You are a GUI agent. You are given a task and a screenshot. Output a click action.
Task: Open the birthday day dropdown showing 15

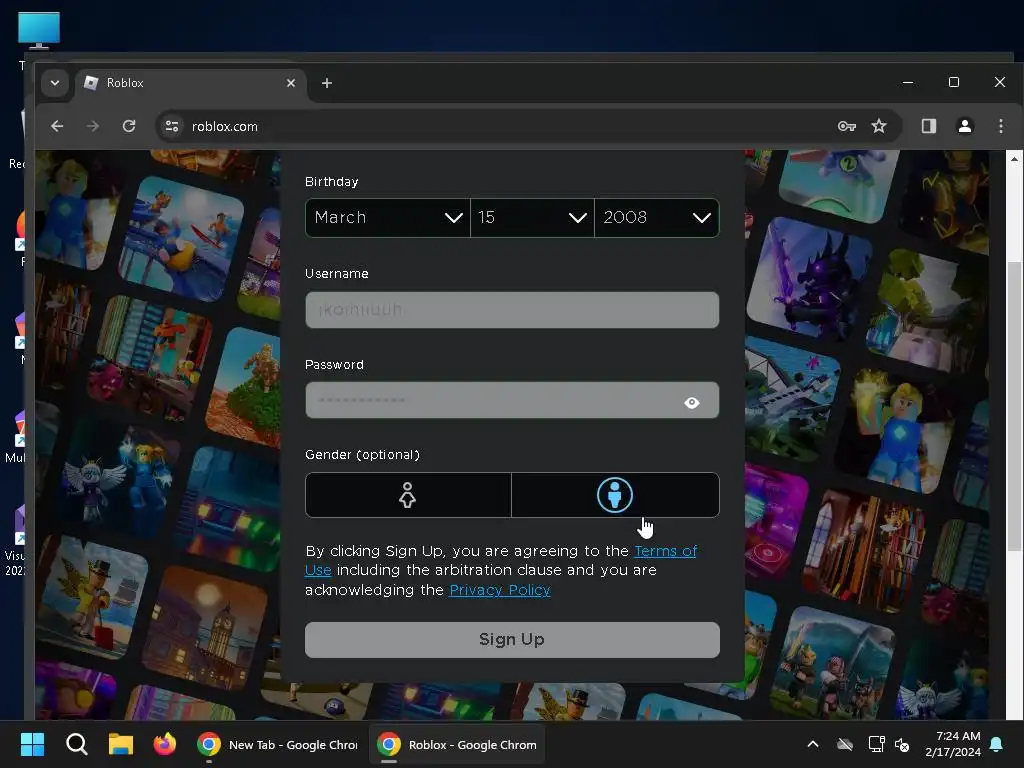point(532,217)
